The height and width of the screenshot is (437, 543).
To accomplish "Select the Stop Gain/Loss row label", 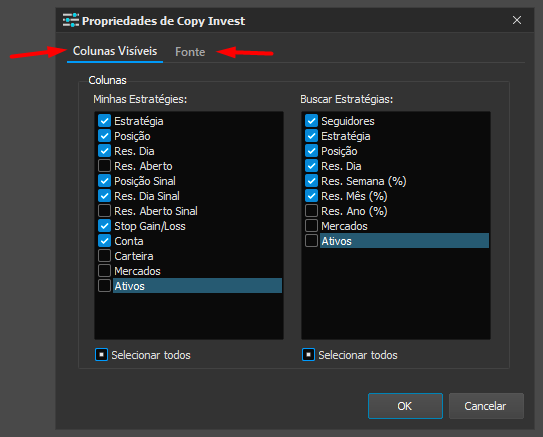I will (x=150, y=226).
